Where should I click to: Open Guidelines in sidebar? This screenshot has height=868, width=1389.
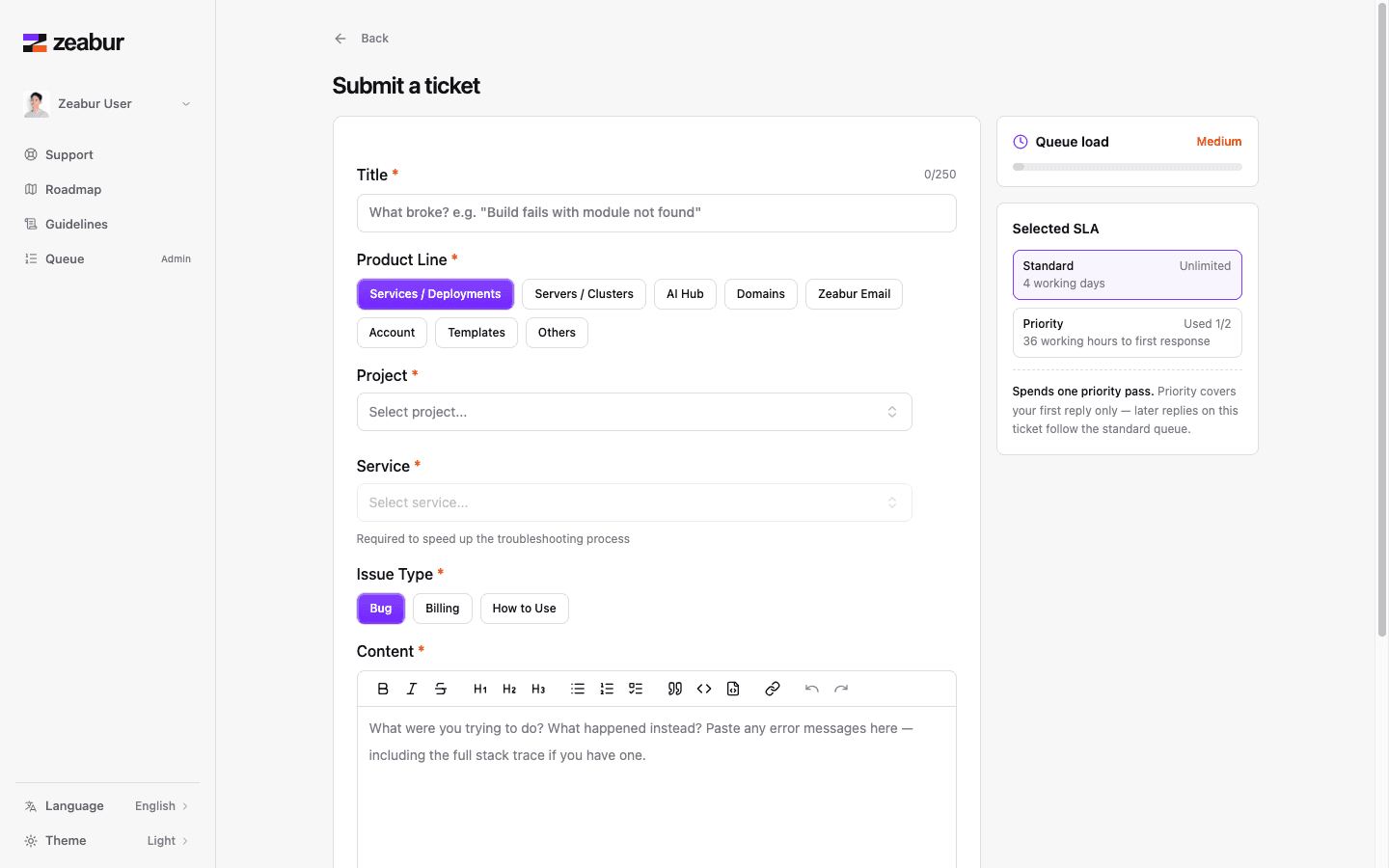(x=107, y=224)
